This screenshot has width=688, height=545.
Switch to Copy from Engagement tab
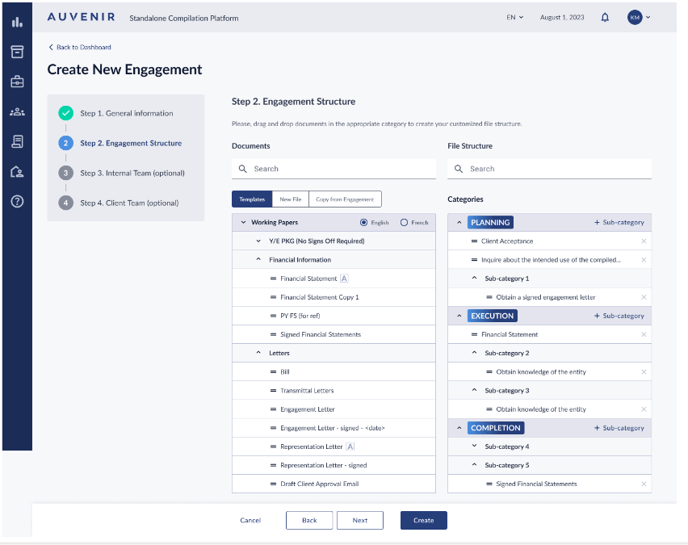tap(345, 199)
